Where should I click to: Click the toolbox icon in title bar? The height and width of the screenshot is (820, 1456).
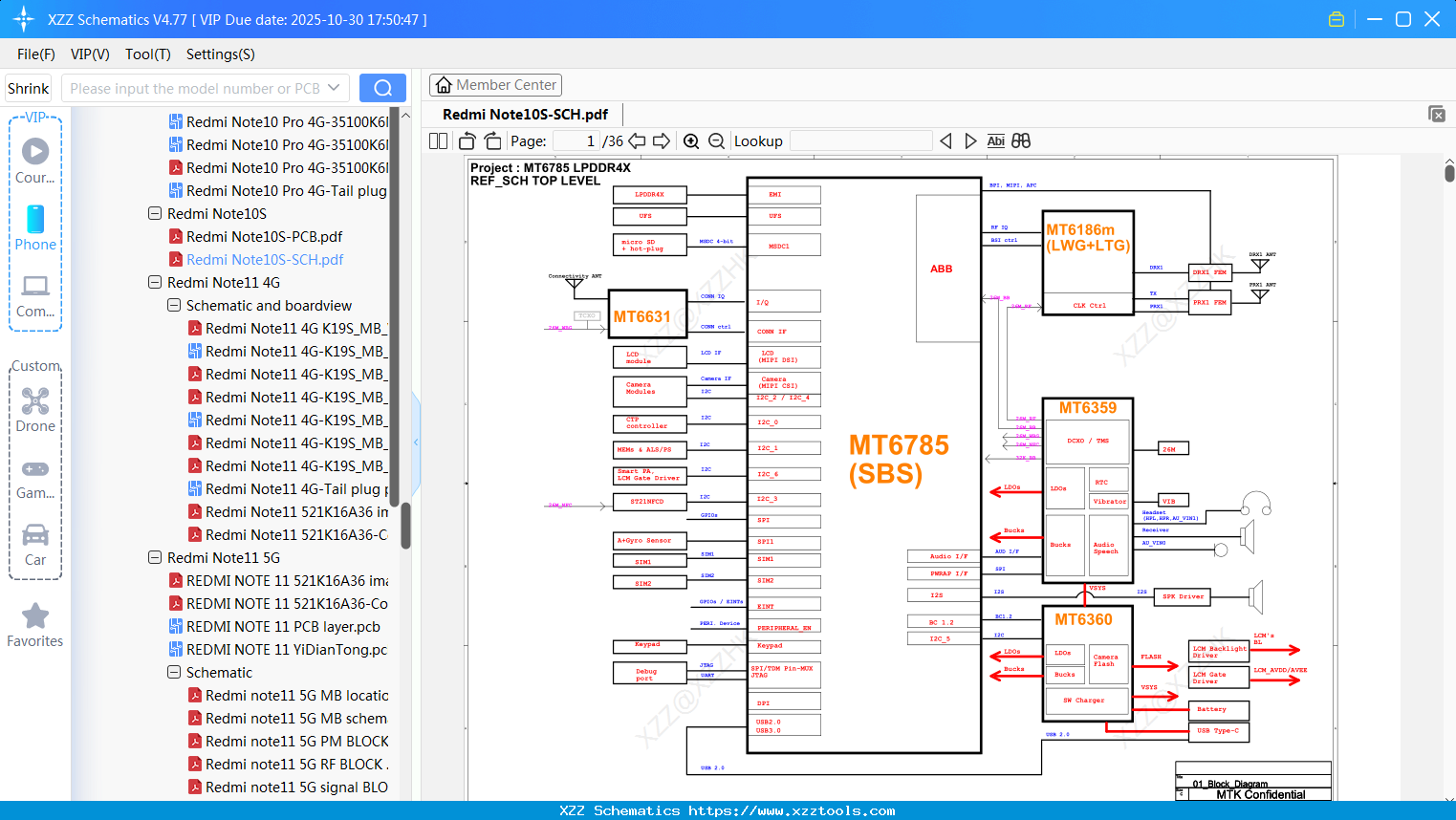[x=1336, y=19]
